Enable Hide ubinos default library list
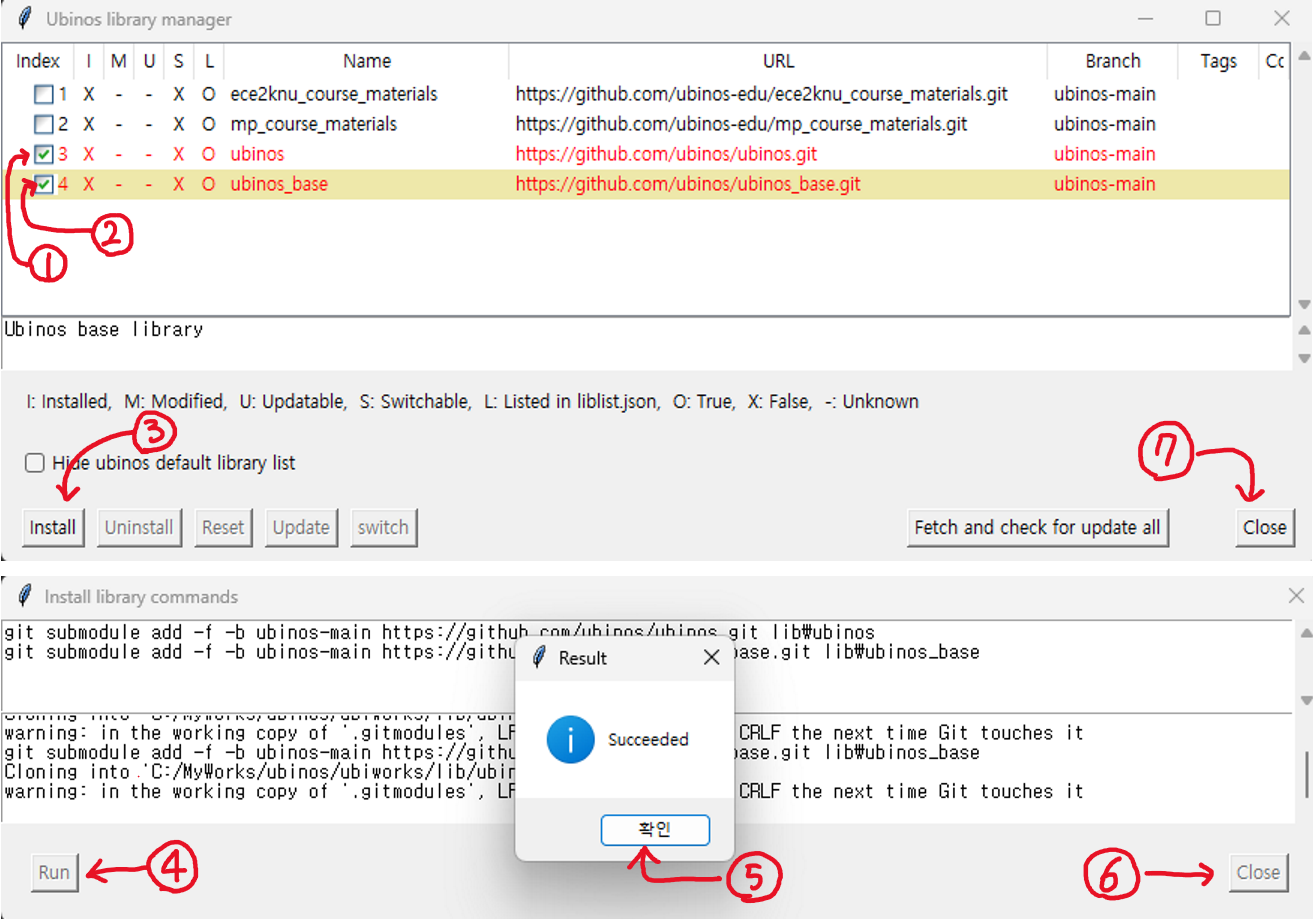 35,463
